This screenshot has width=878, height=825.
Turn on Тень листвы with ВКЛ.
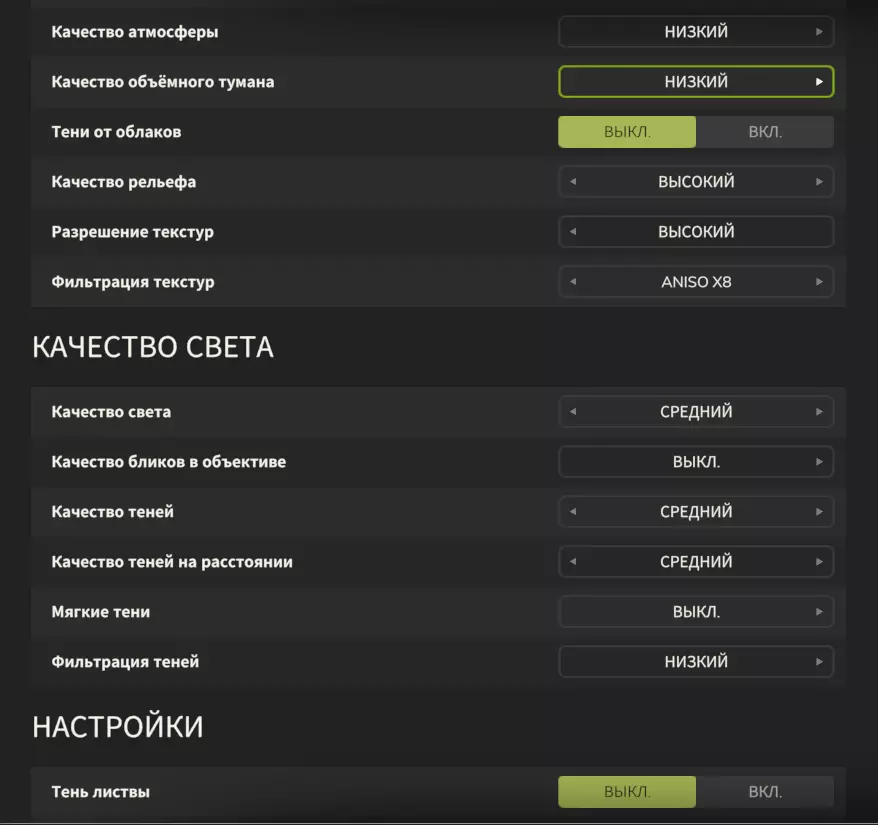[765, 792]
